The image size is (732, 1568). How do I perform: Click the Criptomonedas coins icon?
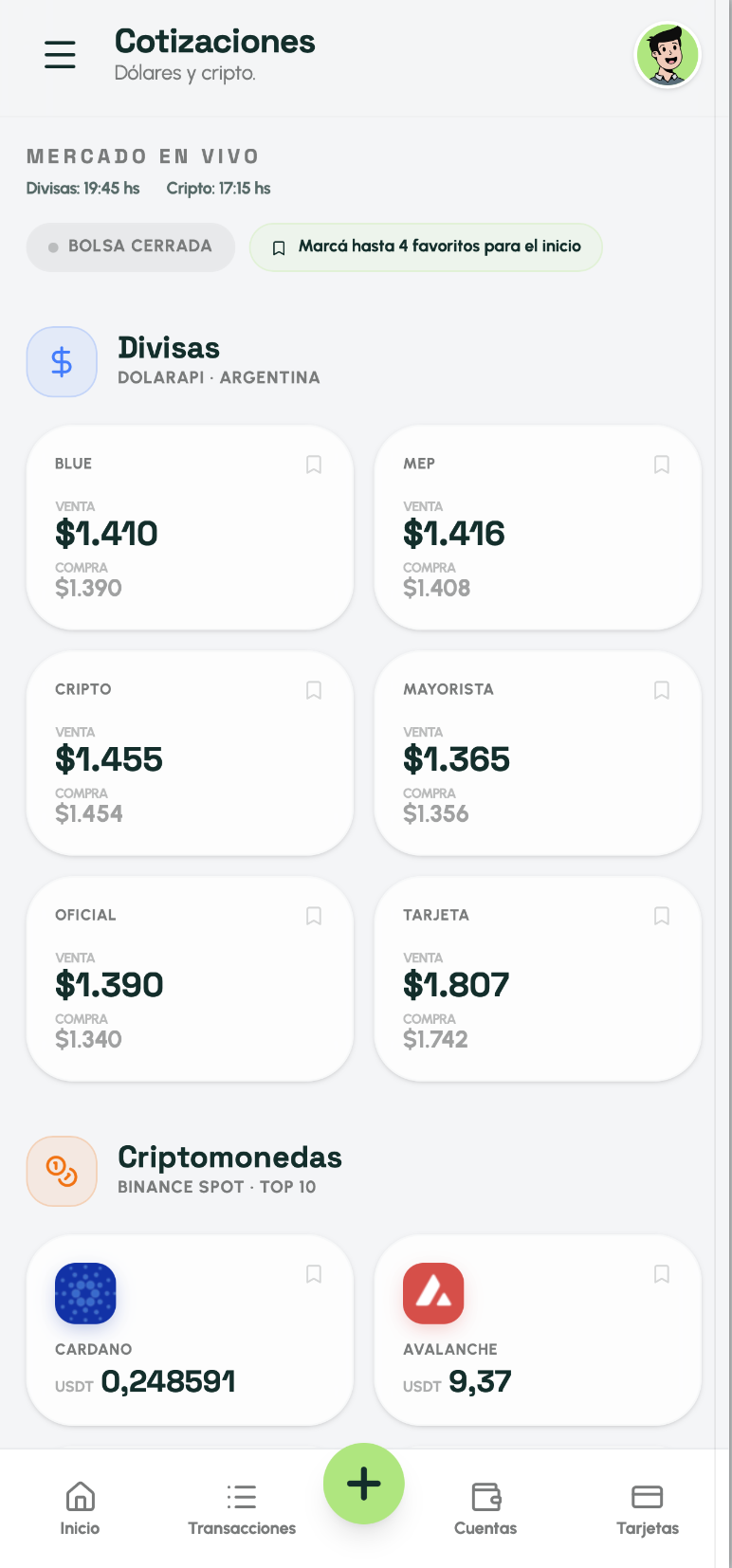coord(62,1171)
